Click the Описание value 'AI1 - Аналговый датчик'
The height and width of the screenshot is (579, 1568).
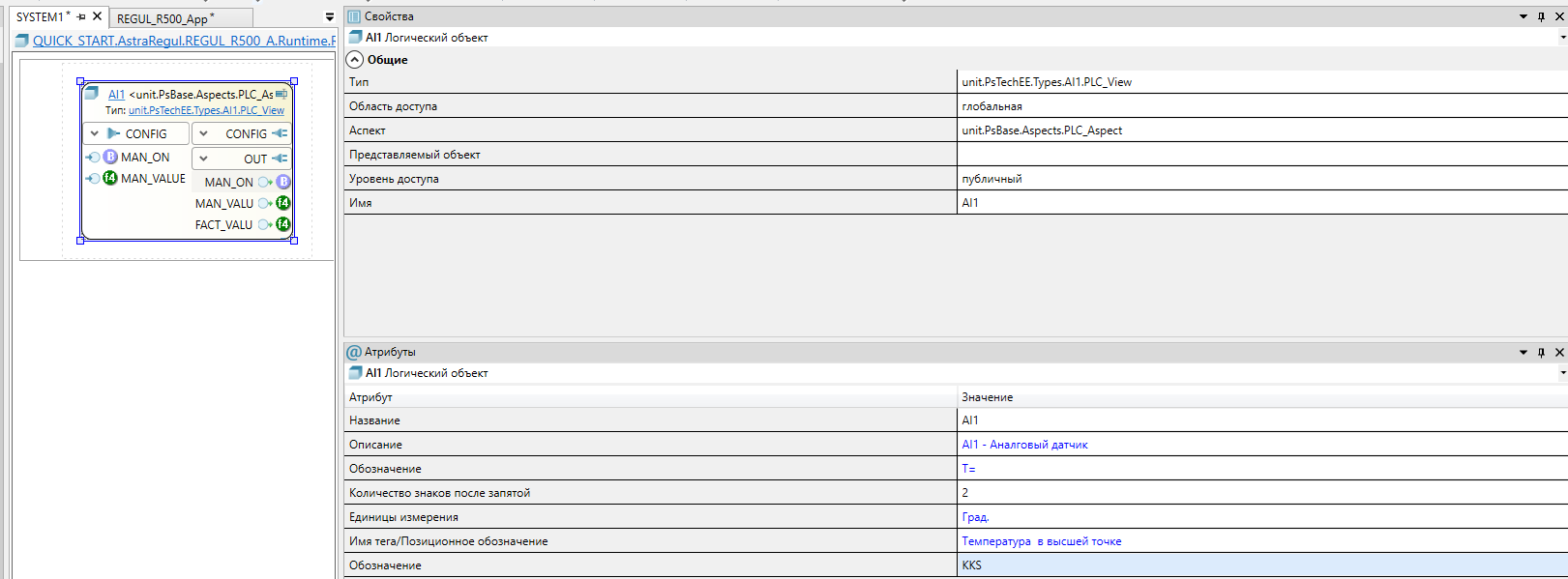click(1024, 445)
